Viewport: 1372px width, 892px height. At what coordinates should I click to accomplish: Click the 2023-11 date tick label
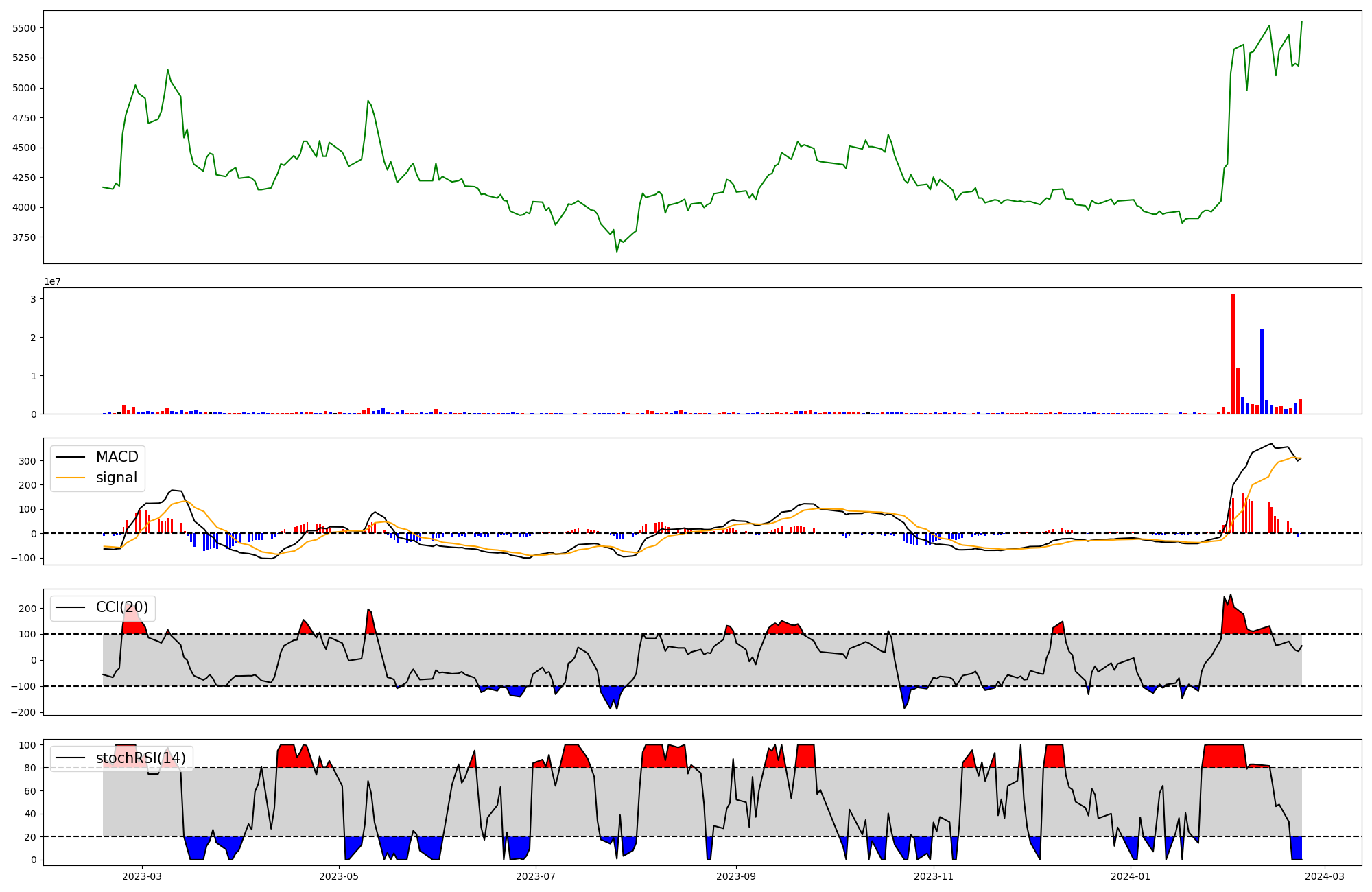point(934,876)
